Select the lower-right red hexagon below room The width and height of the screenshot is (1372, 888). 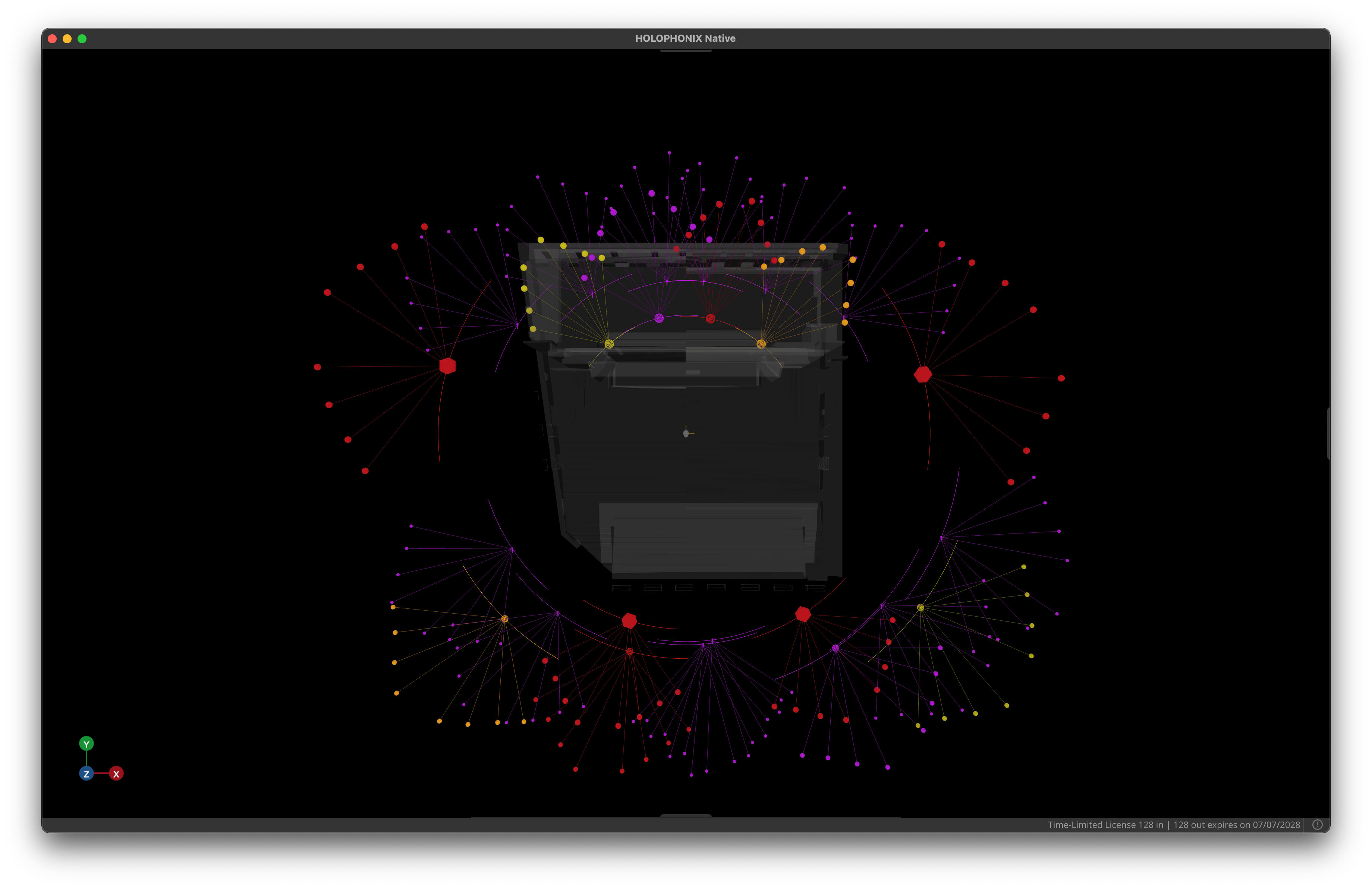pos(803,614)
